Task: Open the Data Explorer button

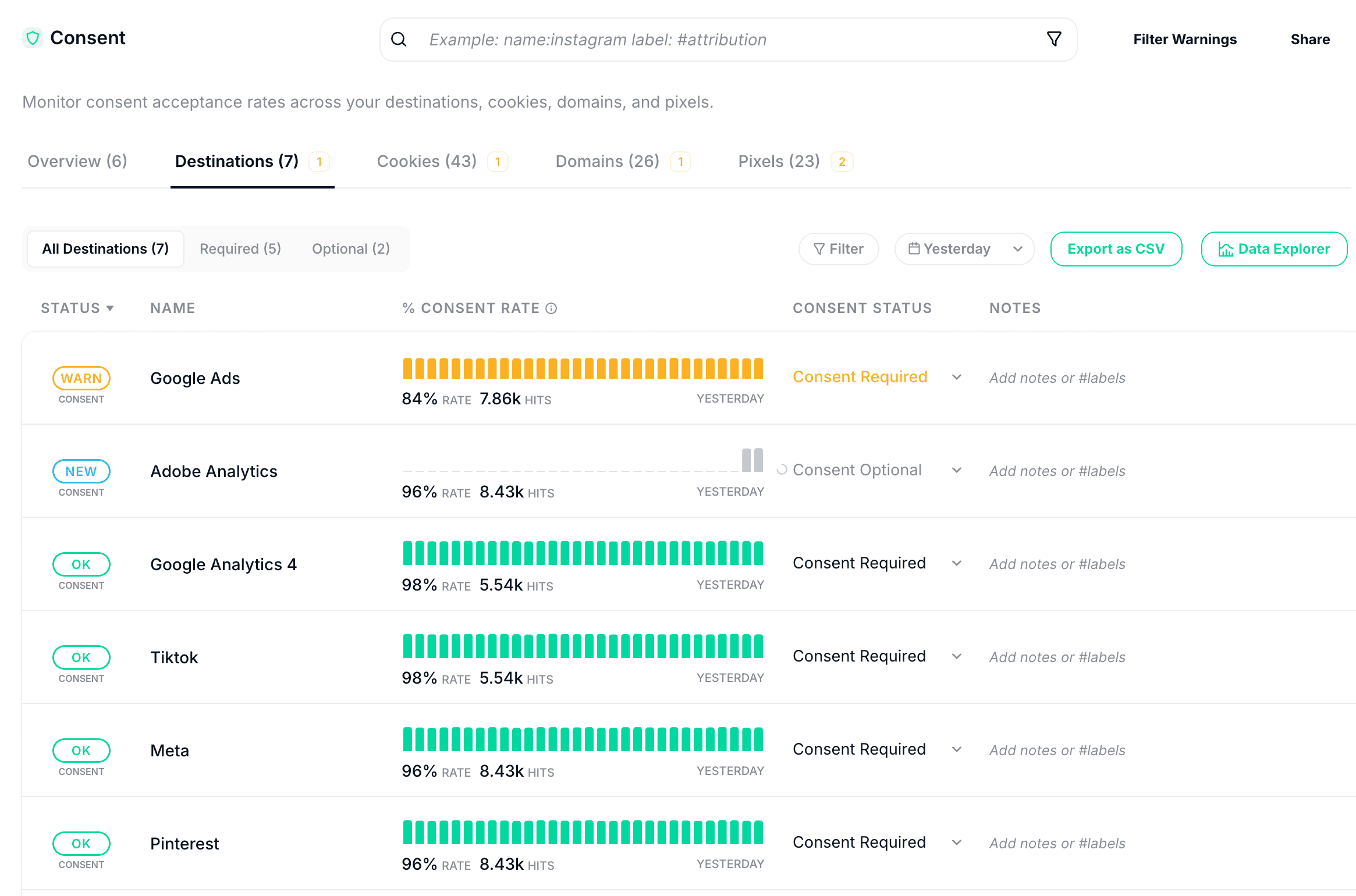Action: (1273, 249)
